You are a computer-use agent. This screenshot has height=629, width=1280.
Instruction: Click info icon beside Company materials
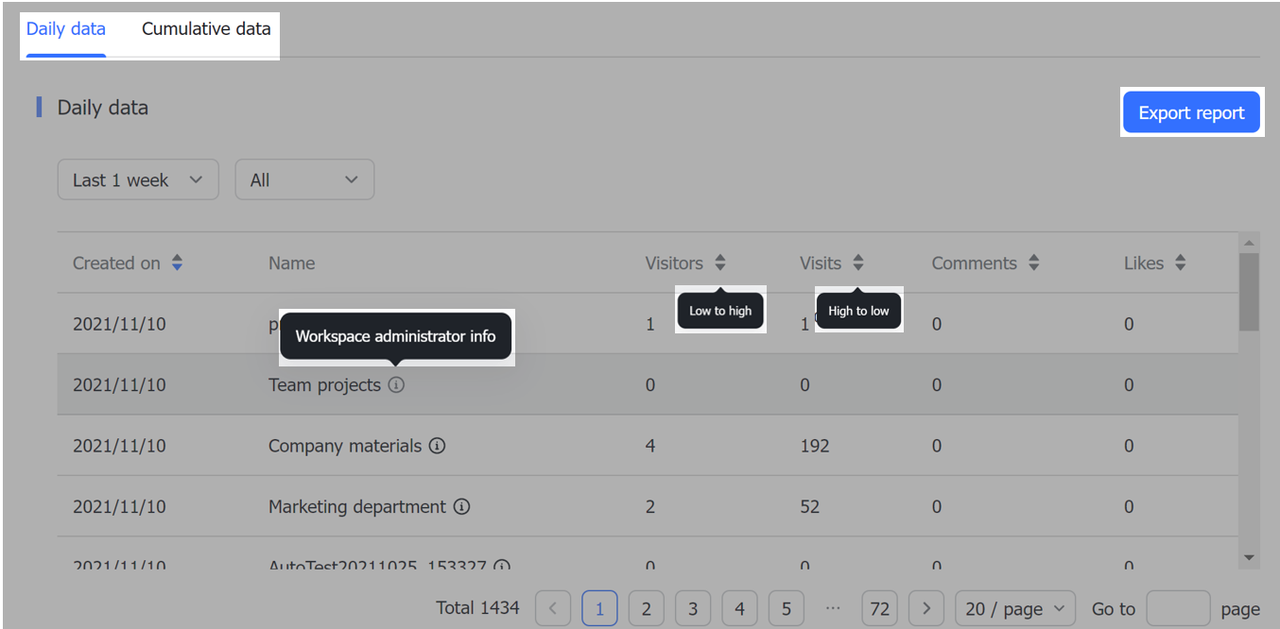pos(437,446)
